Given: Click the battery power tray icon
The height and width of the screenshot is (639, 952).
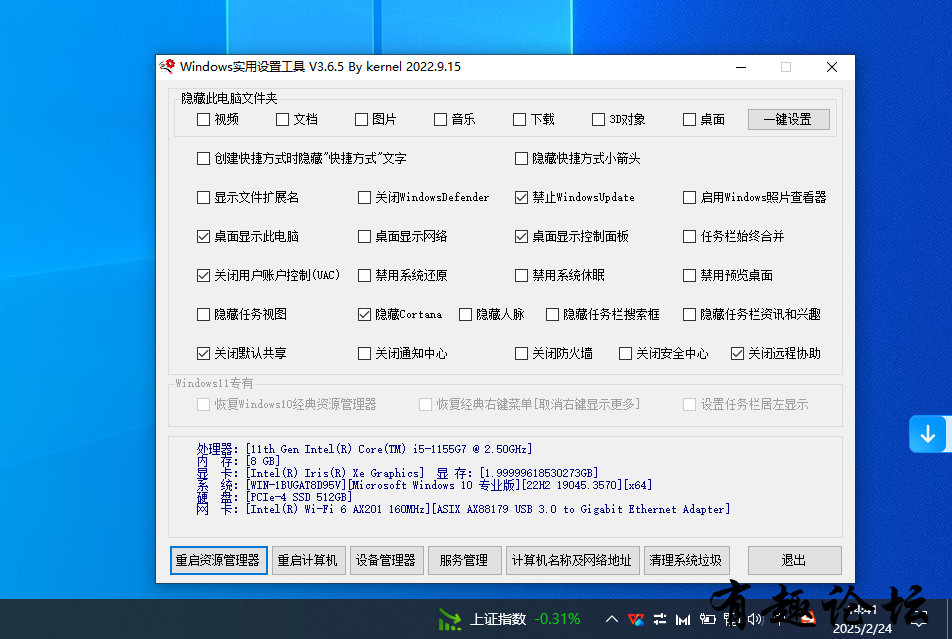Looking at the screenshot, I should tap(707, 619).
